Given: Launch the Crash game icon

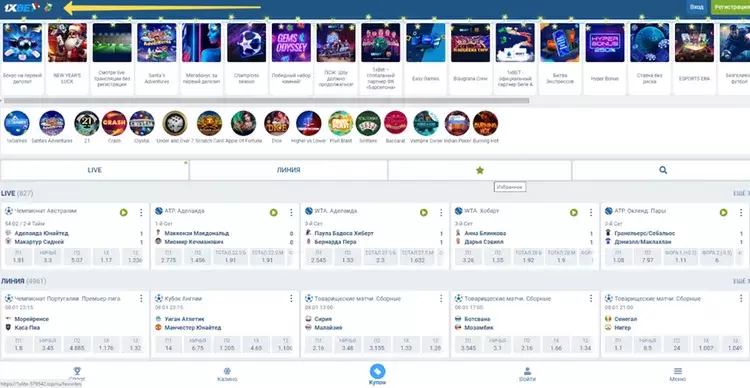Looking at the screenshot, I should tap(114, 123).
